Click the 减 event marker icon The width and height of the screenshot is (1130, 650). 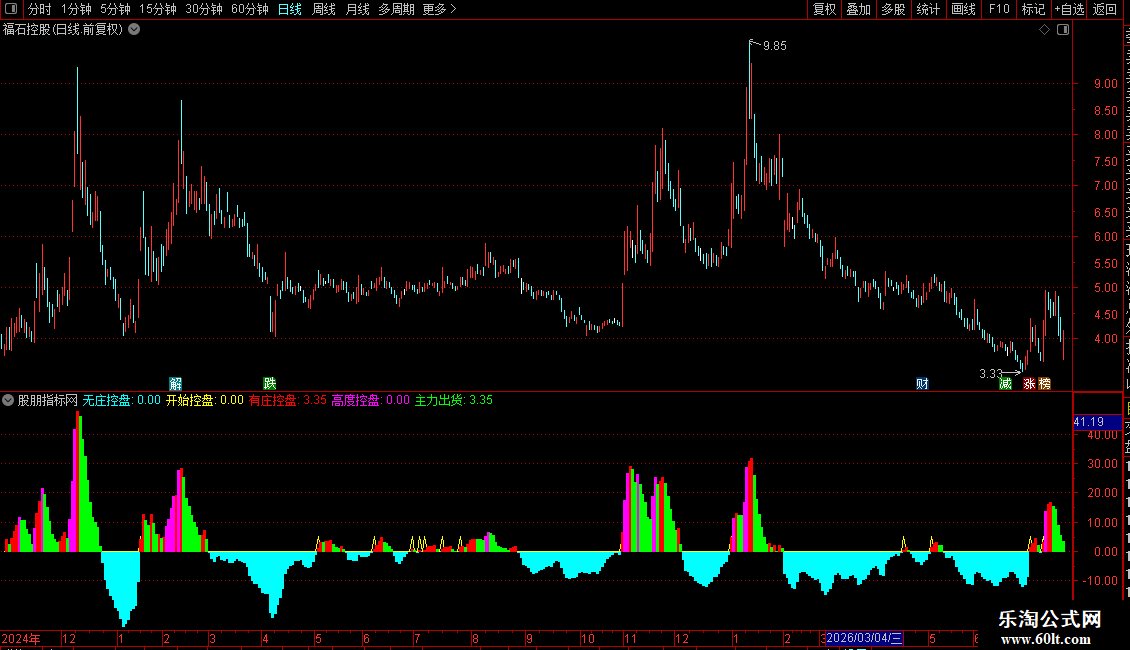pyautogui.click(x=1005, y=383)
